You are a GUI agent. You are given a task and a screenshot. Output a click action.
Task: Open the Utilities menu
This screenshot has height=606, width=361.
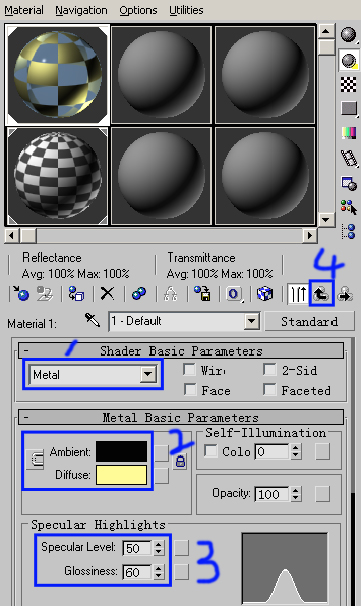click(x=186, y=10)
